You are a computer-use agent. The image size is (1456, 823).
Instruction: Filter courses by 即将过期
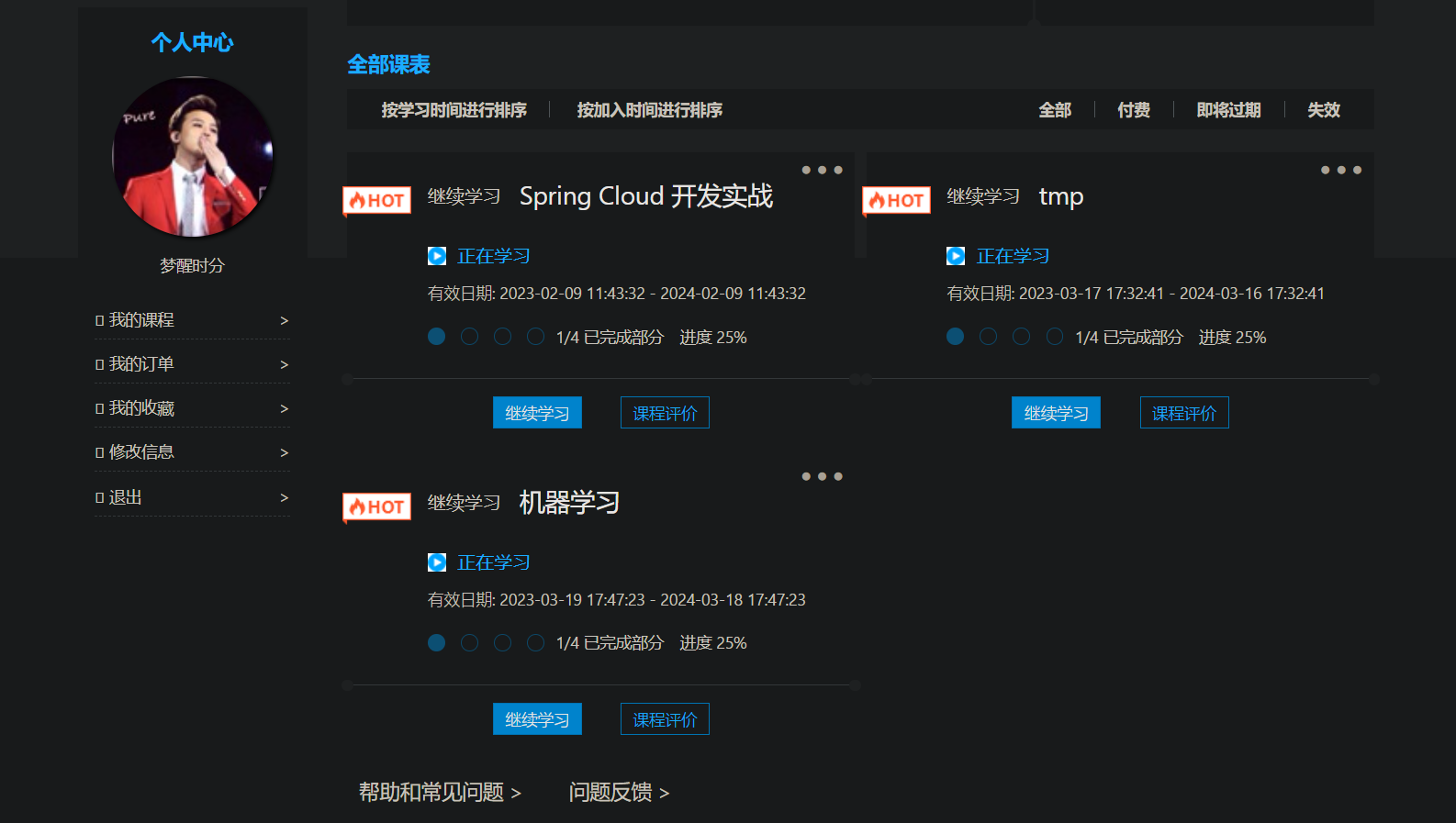coord(1229,110)
